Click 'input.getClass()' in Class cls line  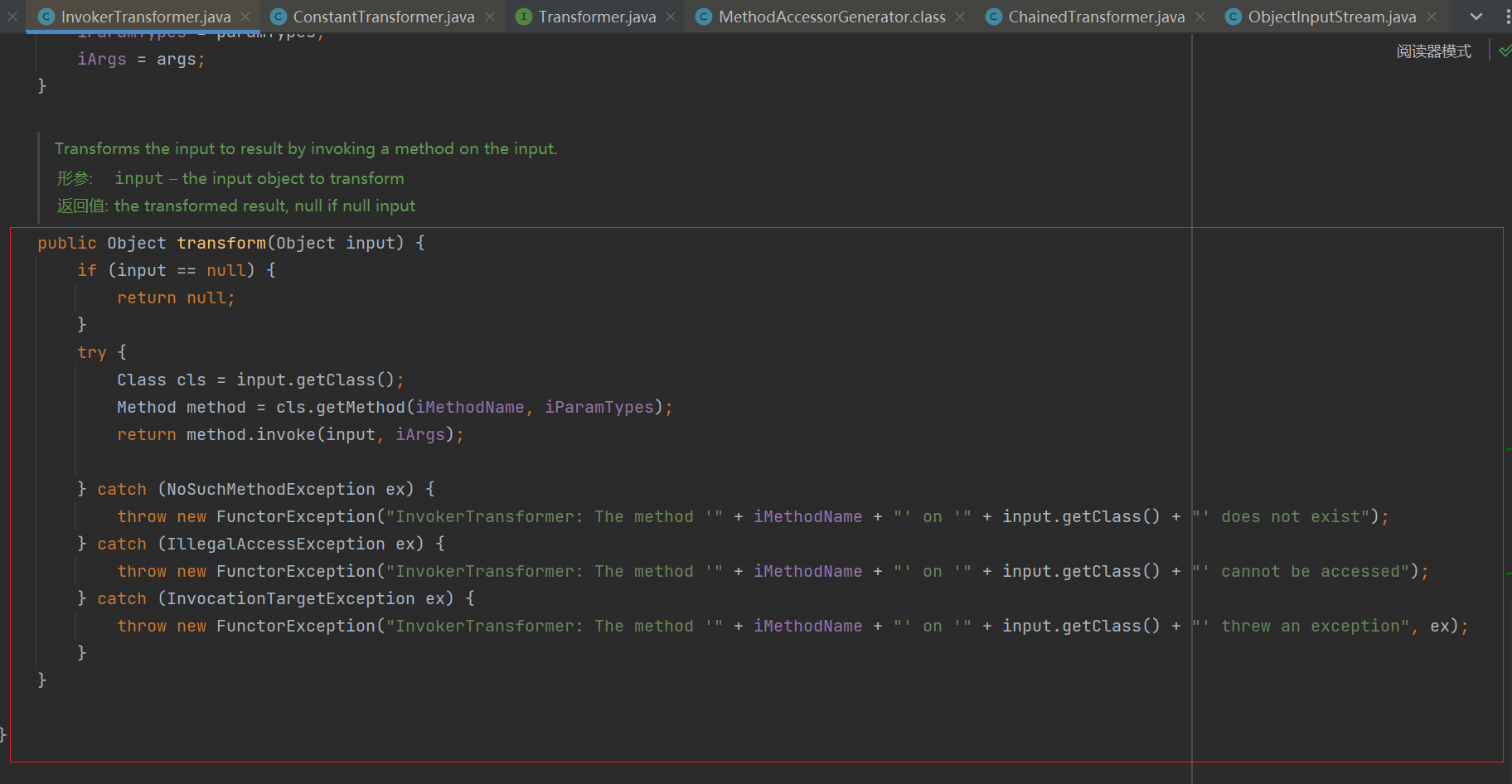316,380
